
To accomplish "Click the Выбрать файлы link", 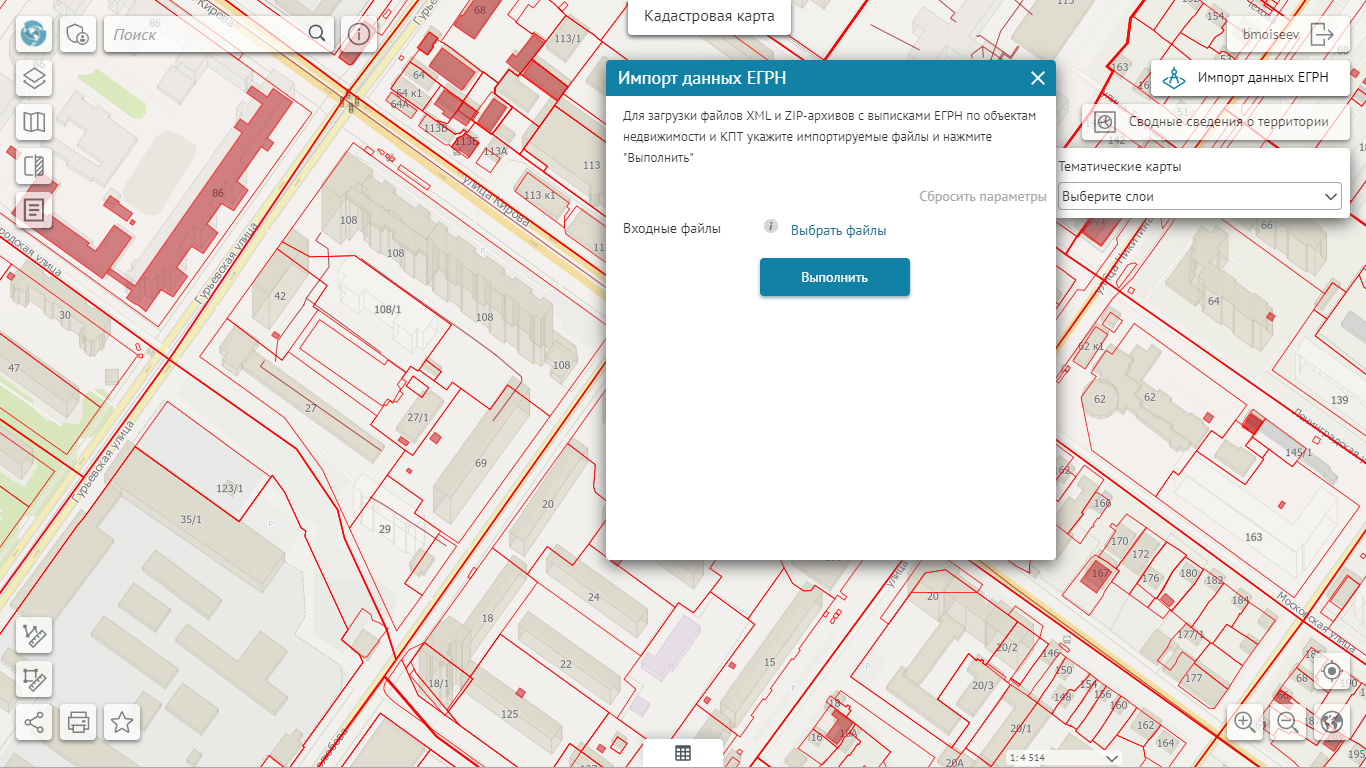I will click(x=838, y=230).
